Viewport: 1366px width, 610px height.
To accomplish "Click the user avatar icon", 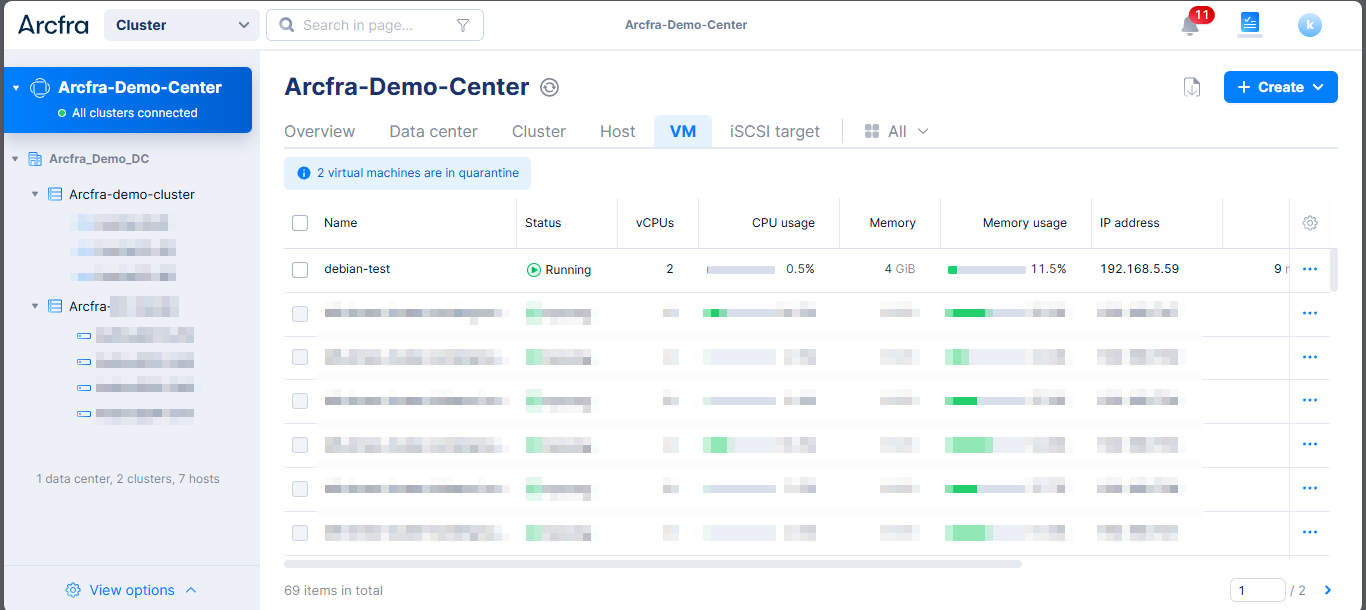I will pos(1309,26).
